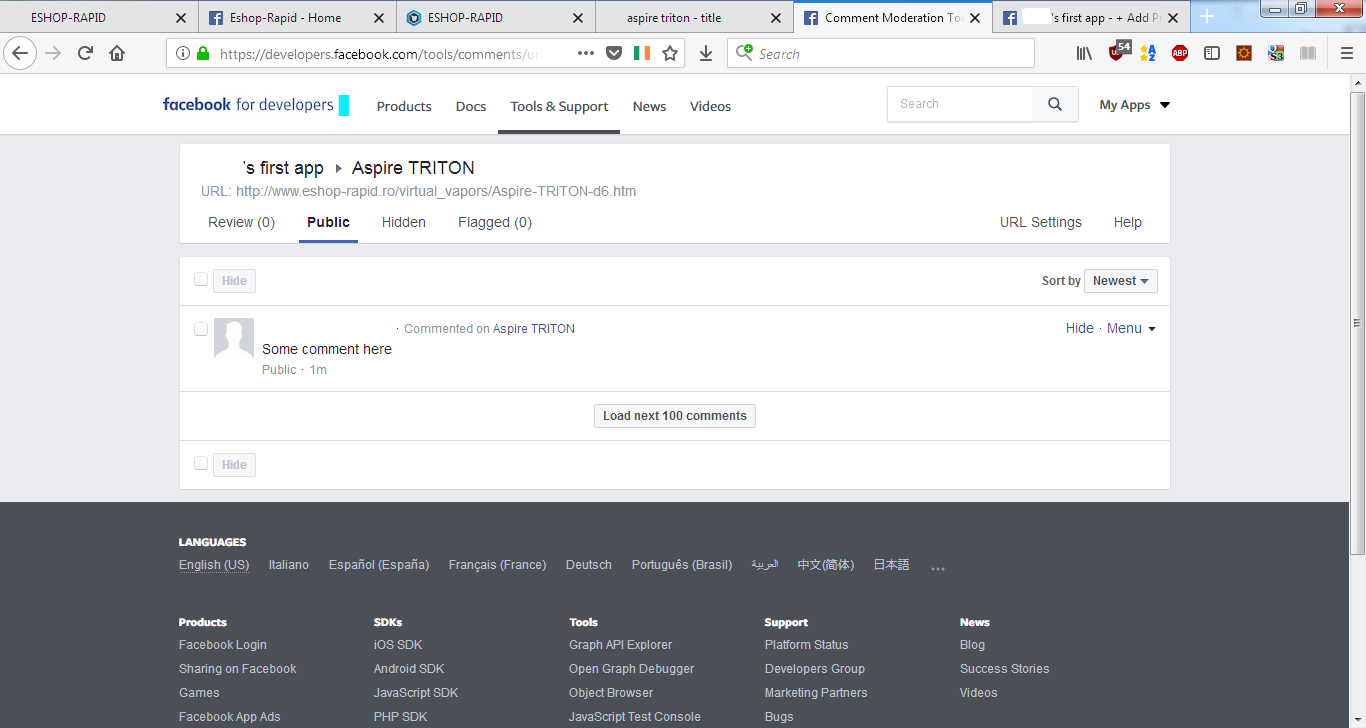1366x728 pixels.
Task: Click the Irish flag icon in address bar
Action: click(642, 54)
